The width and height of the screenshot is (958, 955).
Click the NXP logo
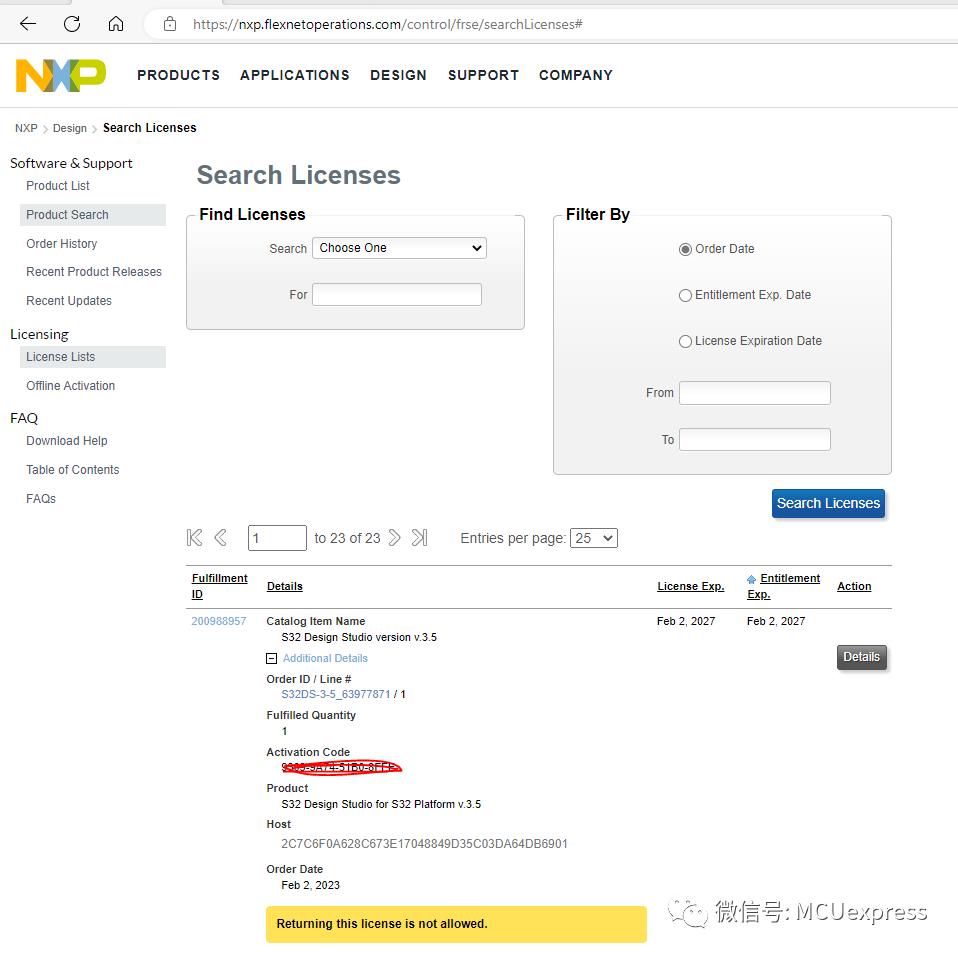point(60,75)
